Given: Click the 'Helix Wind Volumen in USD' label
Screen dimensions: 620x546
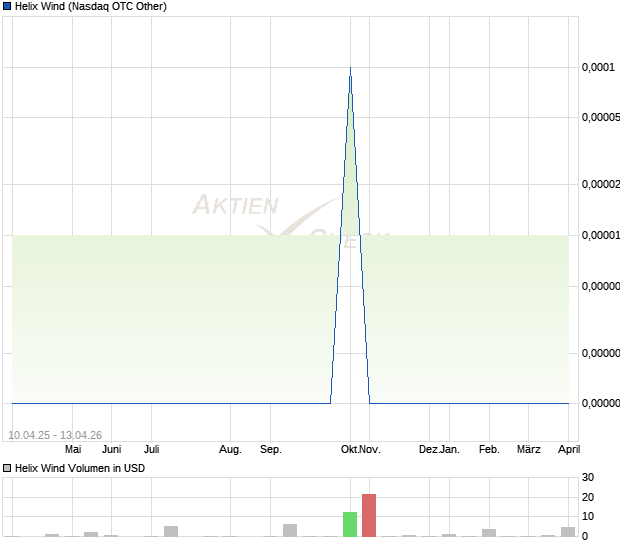Looking at the screenshot, I should [80, 468].
